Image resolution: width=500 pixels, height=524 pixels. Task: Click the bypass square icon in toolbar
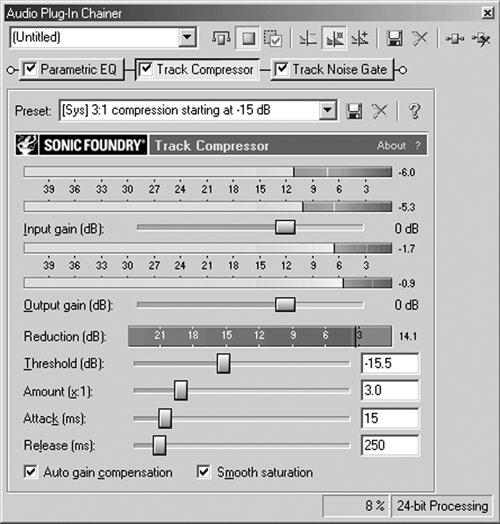(x=247, y=38)
